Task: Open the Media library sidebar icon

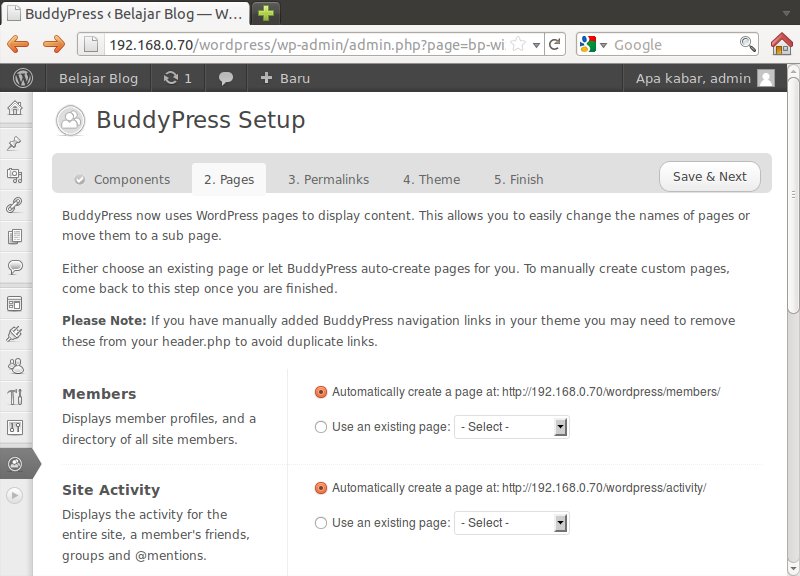Action: 15,175
